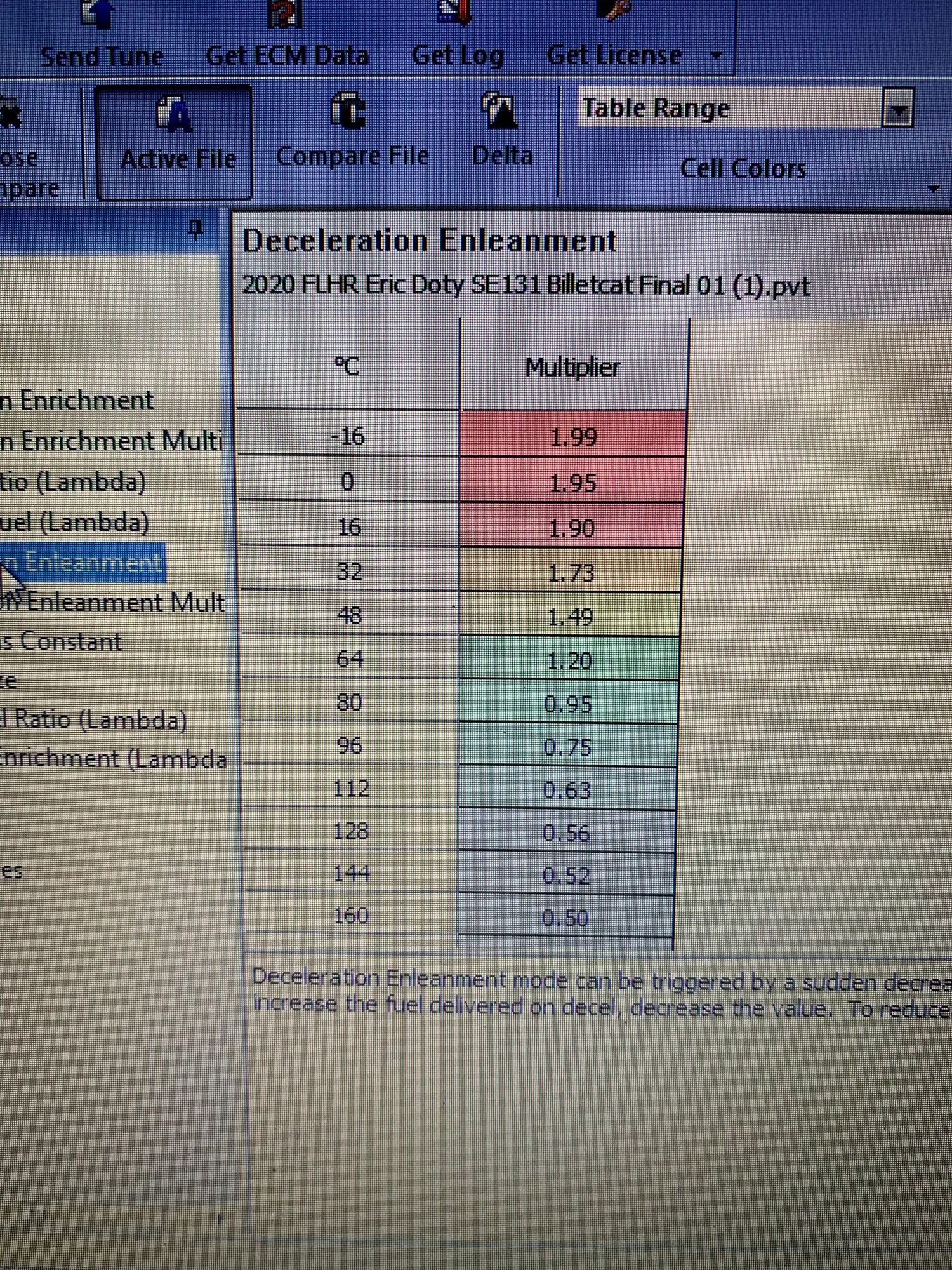Viewport: 952px width, 1270px height.
Task: Open the Enleanment Mult table item
Action: pyautogui.click(x=114, y=602)
